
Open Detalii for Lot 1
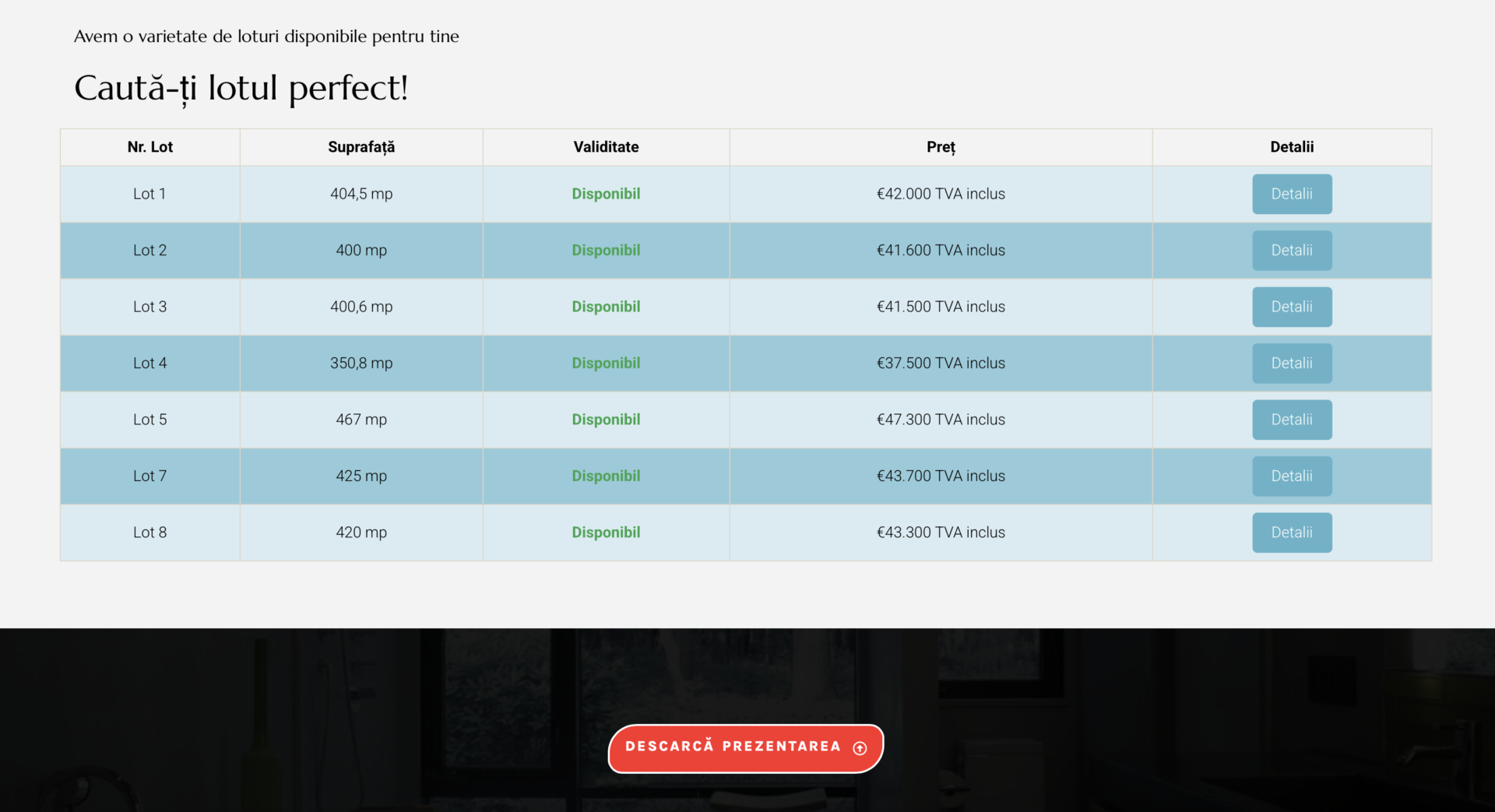click(x=1291, y=194)
